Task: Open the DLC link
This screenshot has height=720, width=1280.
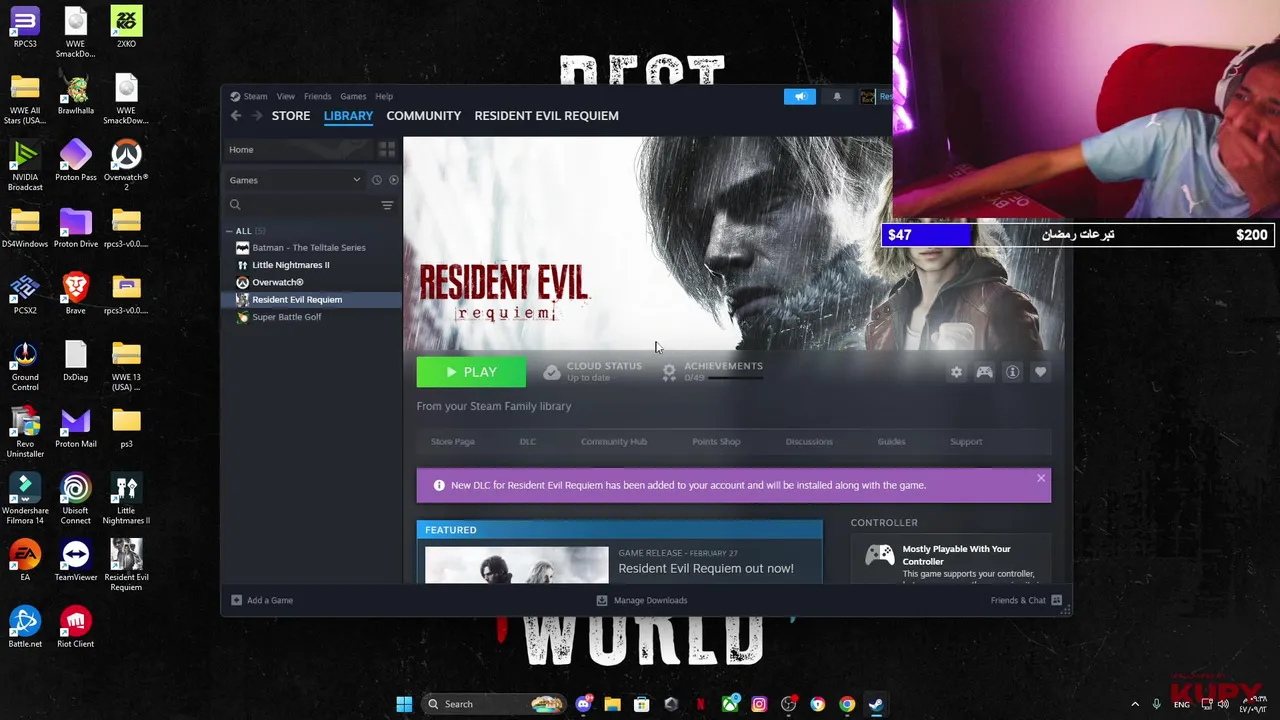Action: (528, 441)
